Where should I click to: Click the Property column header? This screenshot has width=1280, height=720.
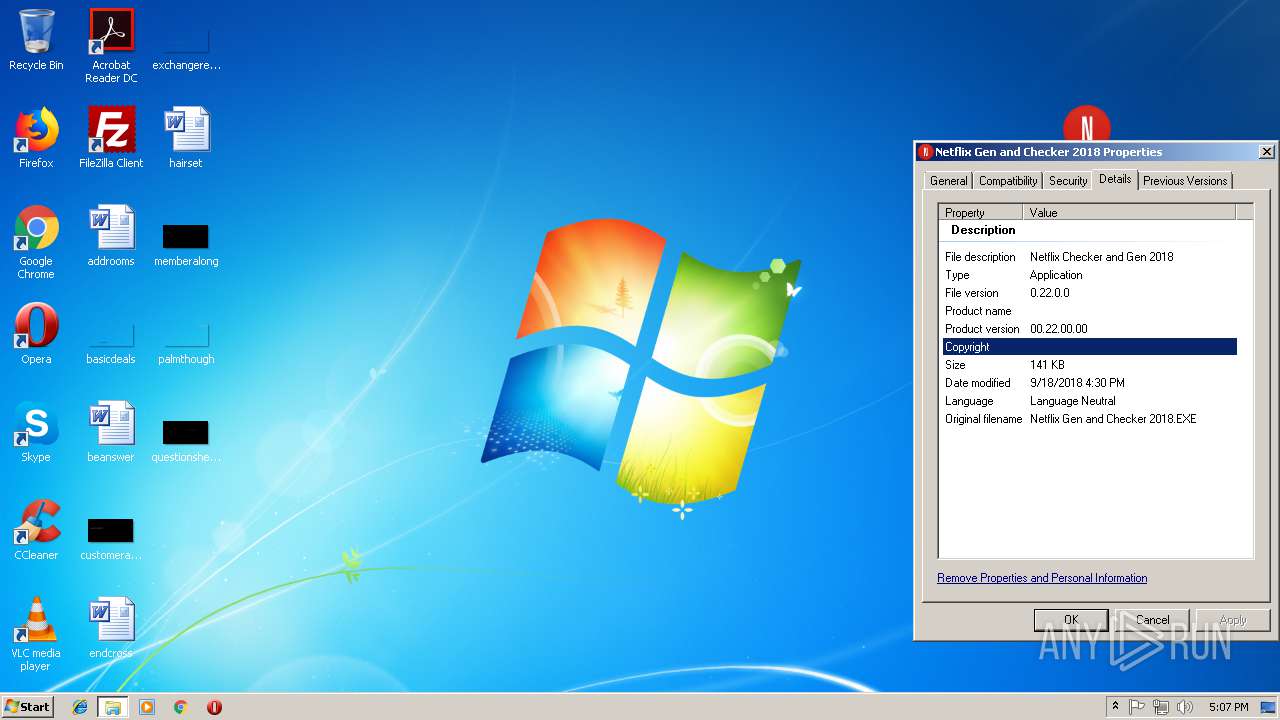981,212
